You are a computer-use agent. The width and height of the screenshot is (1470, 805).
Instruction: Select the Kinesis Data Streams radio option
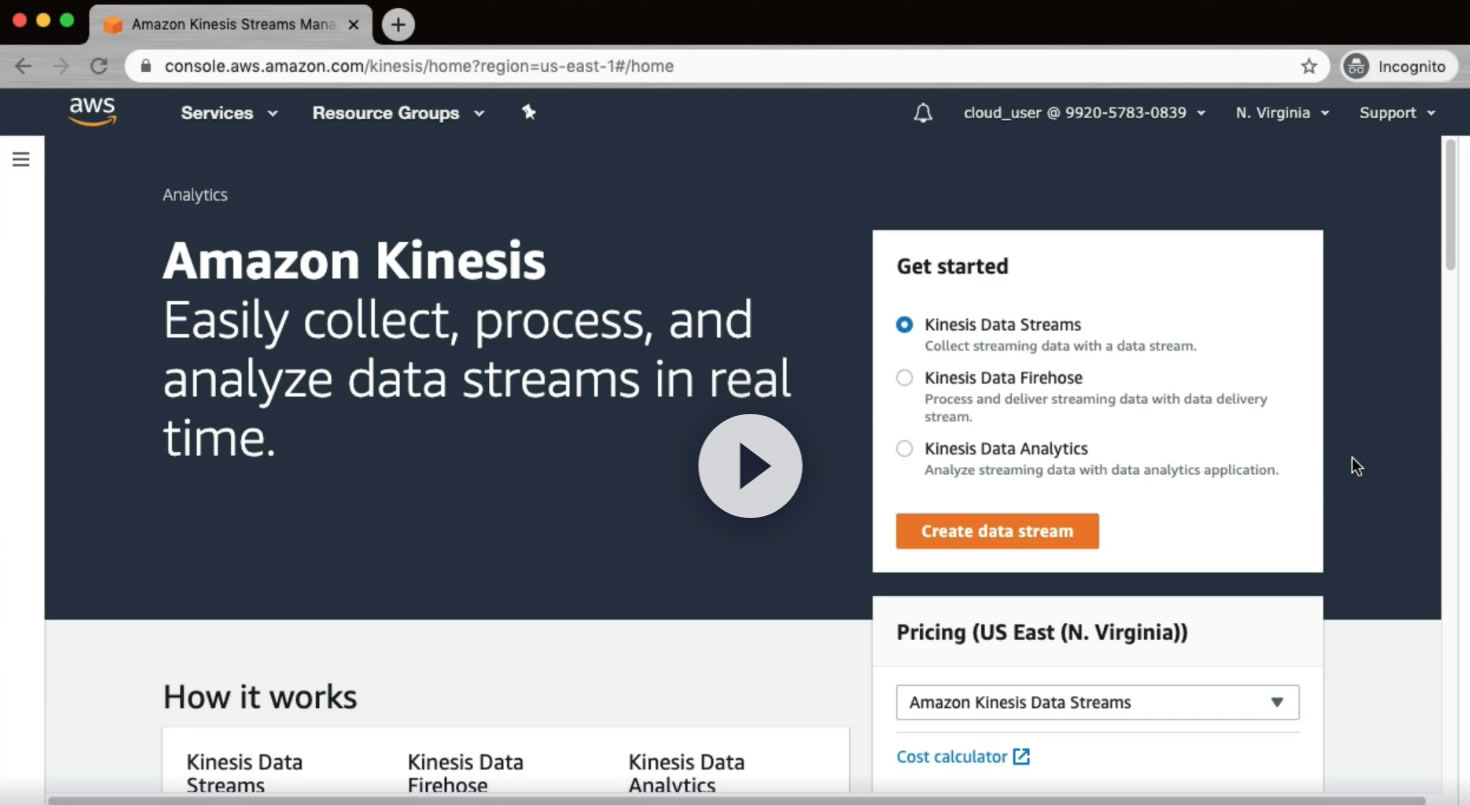(905, 325)
